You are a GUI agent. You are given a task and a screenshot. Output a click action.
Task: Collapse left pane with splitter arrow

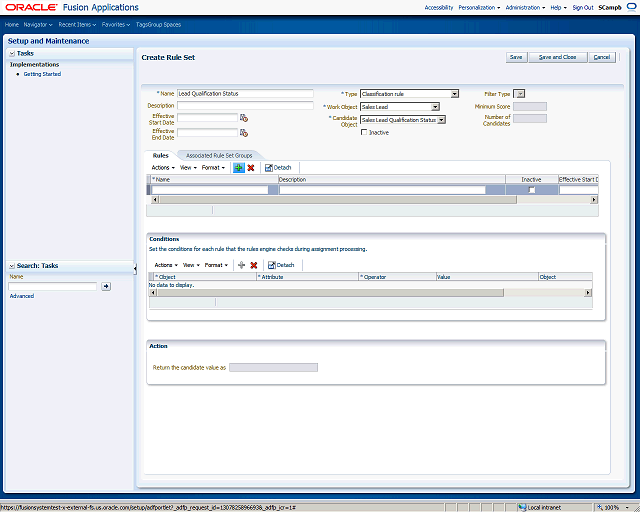click(x=135, y=268)
